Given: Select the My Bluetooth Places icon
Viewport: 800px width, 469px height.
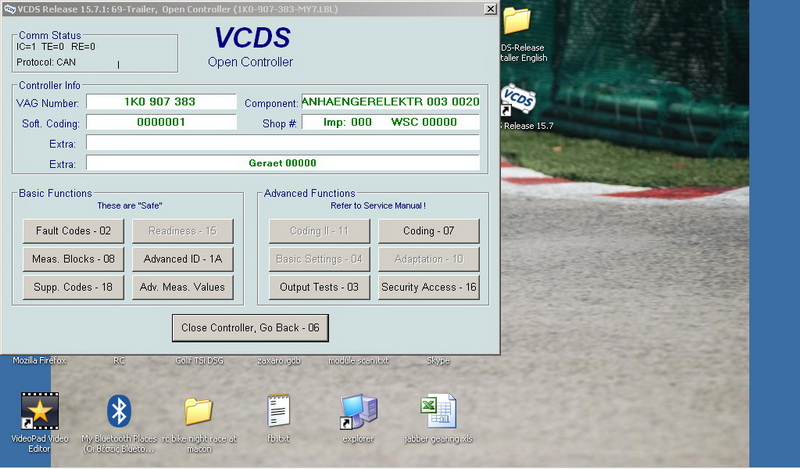Looking at the screenshot, I should tap(119, 411).
